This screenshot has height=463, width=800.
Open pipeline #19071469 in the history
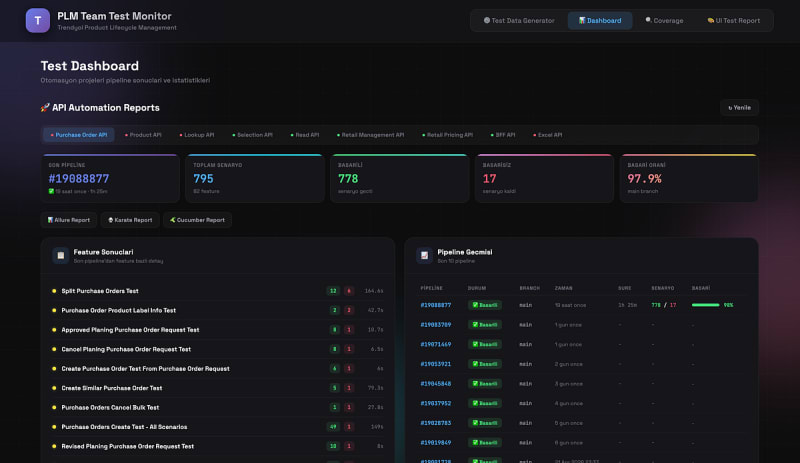coord(436,345)
